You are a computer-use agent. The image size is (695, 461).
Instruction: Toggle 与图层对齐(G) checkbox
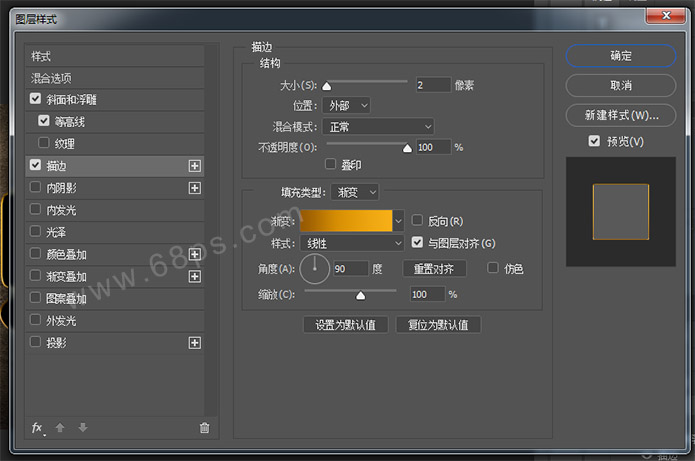[417, 242]
